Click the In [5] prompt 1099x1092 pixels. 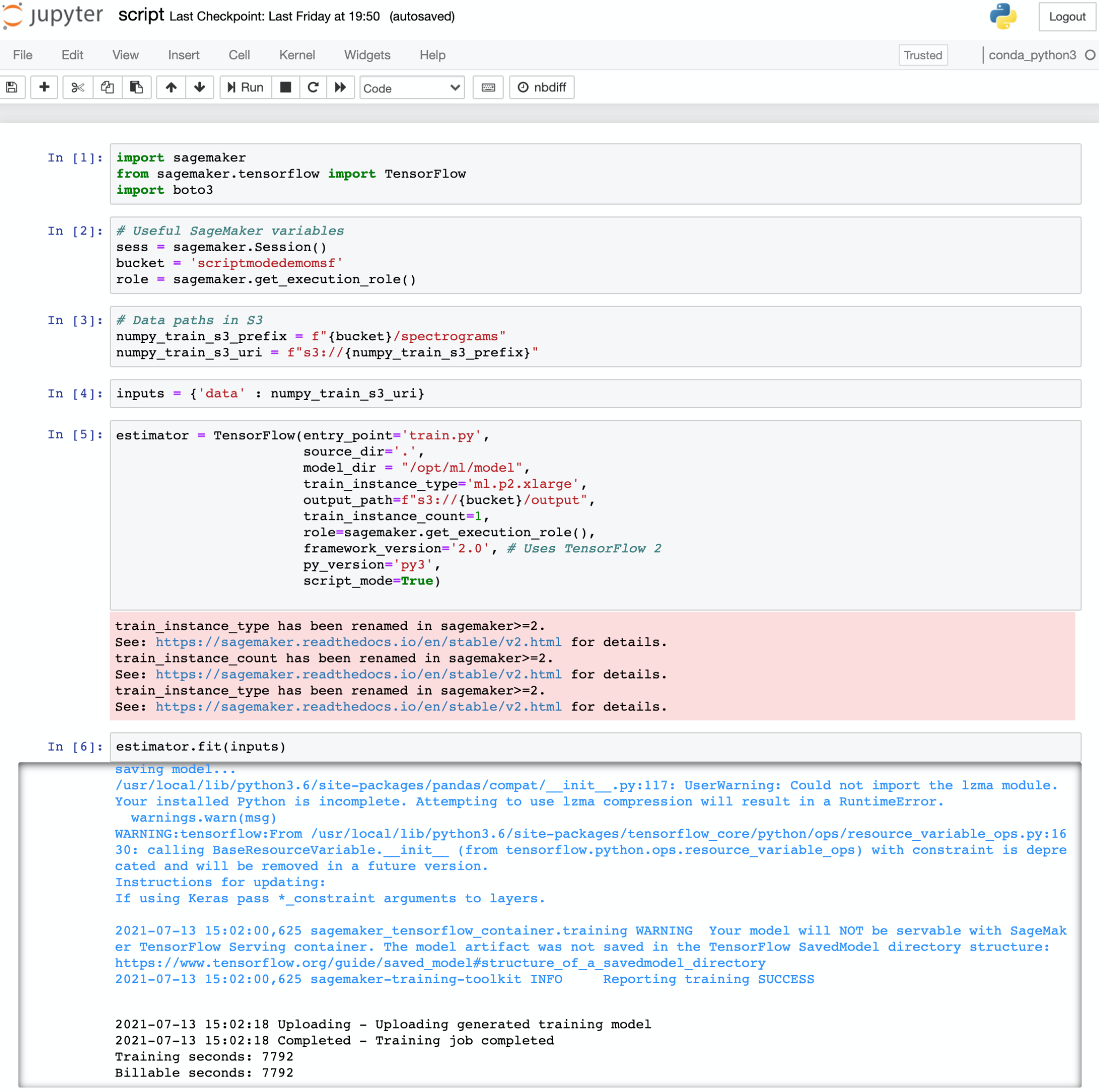point(75,435)
